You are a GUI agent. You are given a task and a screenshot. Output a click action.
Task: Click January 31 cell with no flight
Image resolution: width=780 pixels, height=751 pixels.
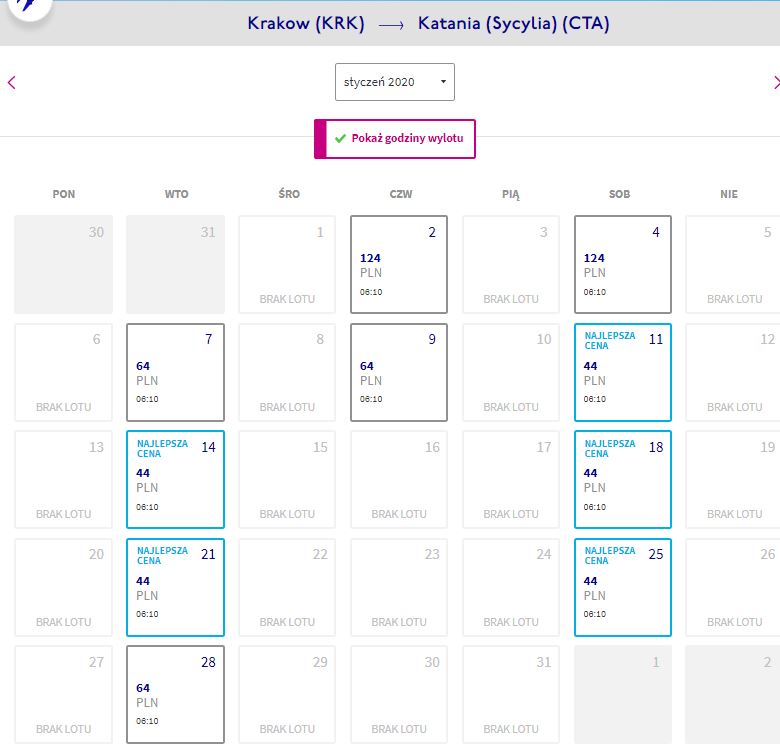coord(511,695)
